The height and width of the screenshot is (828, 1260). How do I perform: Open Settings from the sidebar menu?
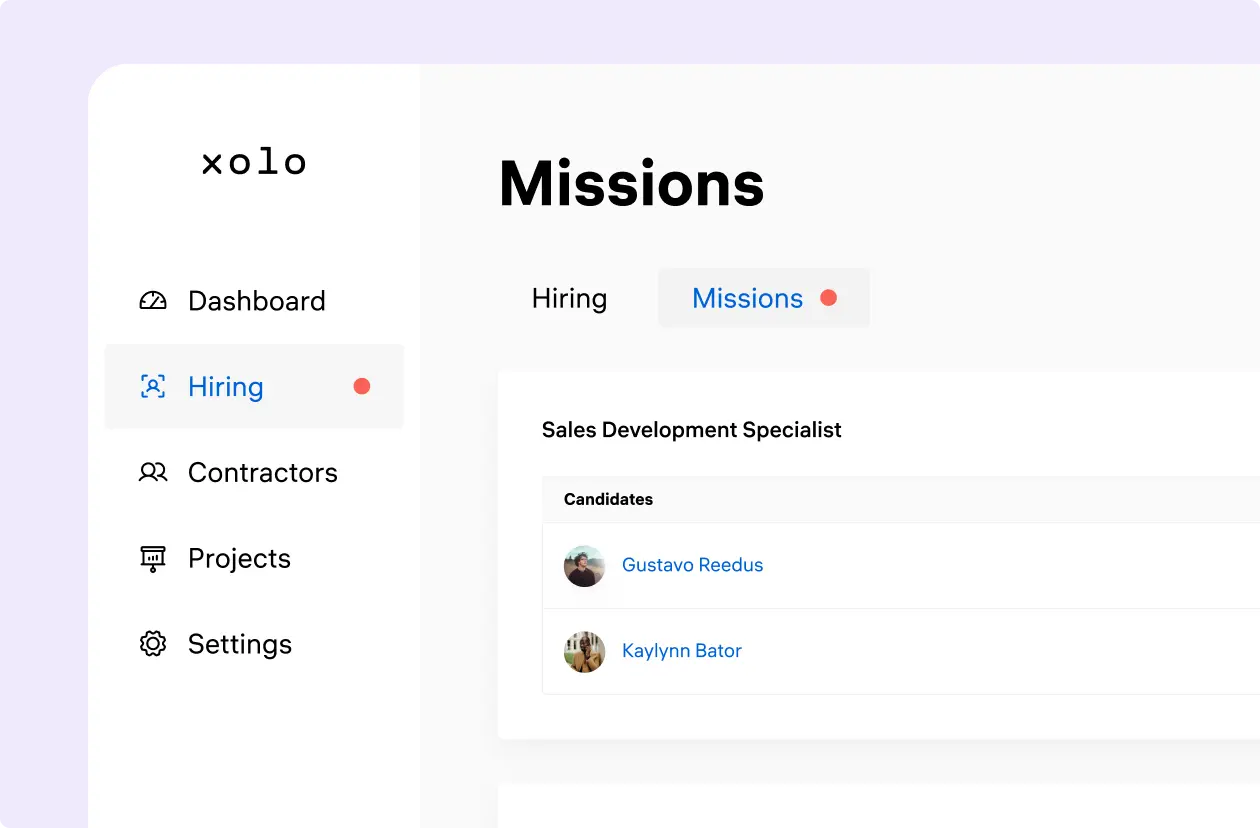pos(239,644)
